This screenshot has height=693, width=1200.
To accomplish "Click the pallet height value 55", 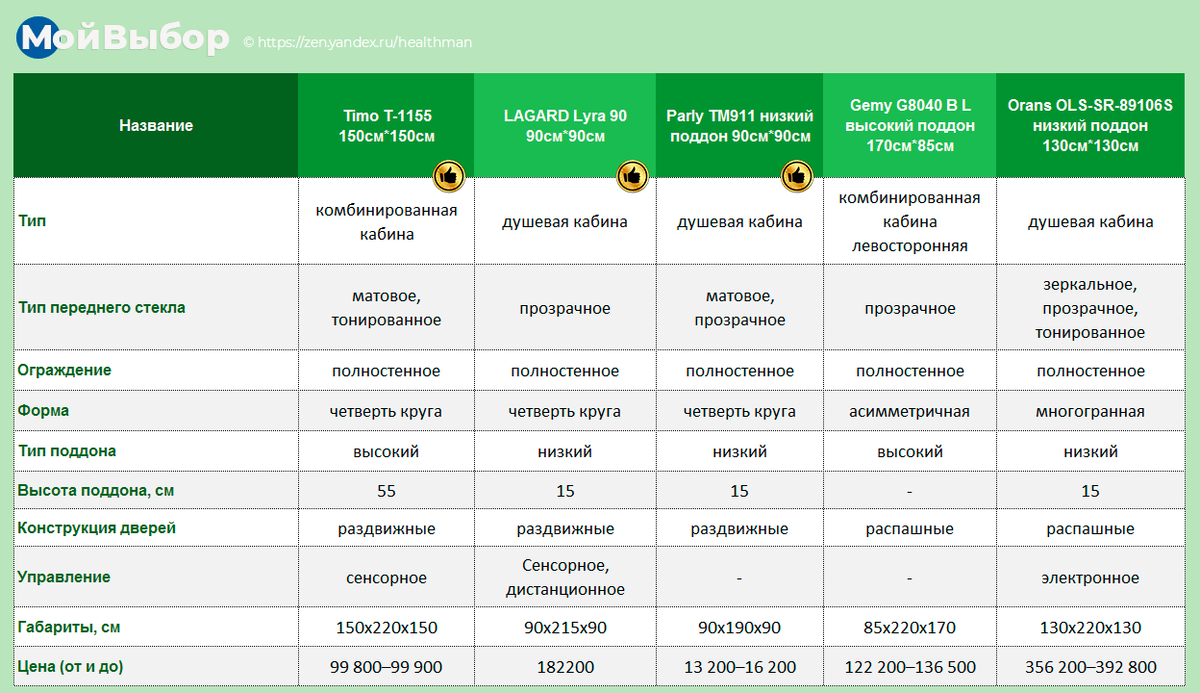I will click(387, 491).
